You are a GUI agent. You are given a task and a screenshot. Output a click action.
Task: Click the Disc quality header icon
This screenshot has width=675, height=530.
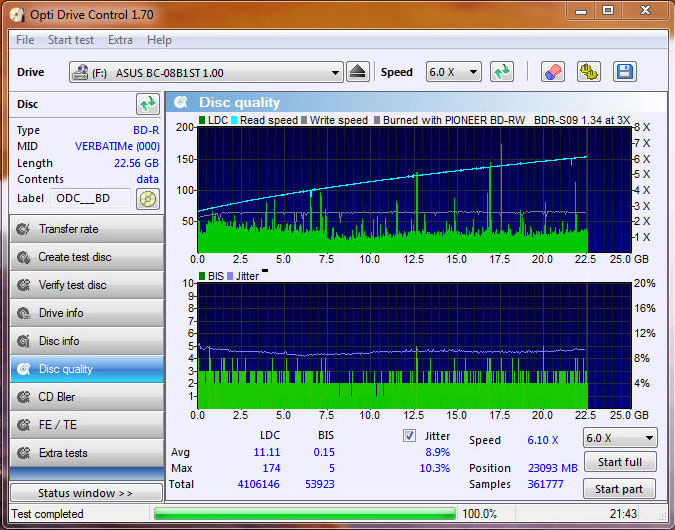pyautogui.click(x=181, y=102)
